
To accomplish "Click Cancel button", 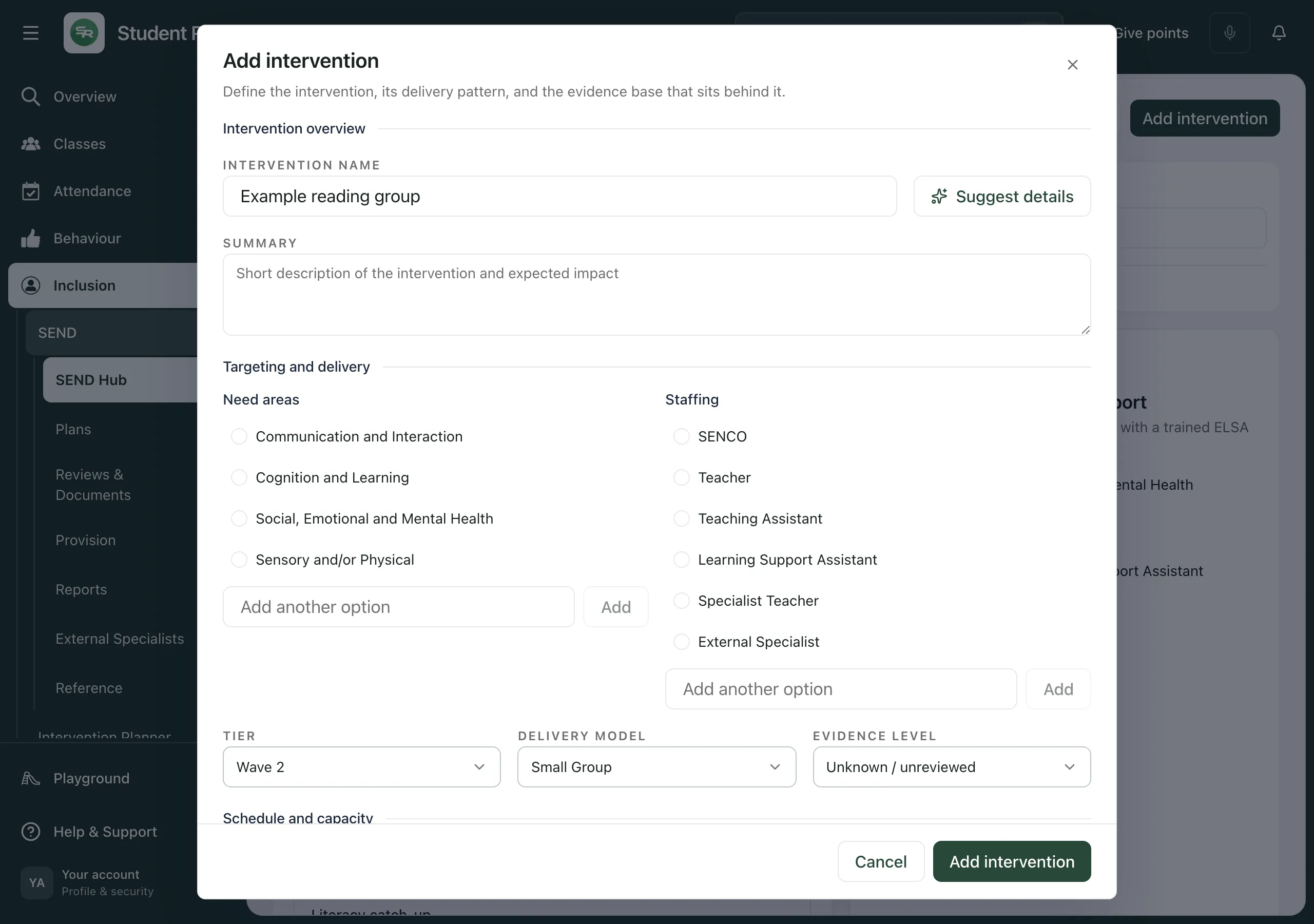I will pos(881,861).
